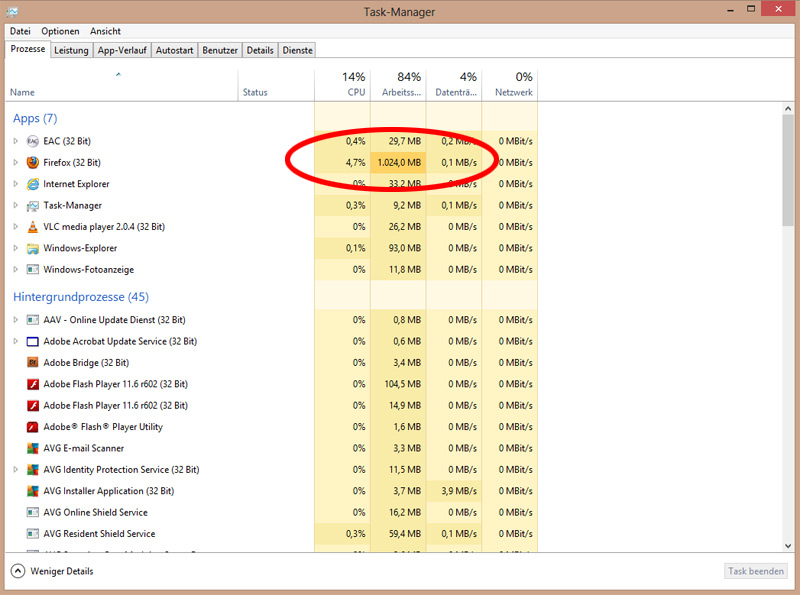The width and height of the screenshot is (800, 595).
Task: Click the EAC application icon
Action: point(33,141)
